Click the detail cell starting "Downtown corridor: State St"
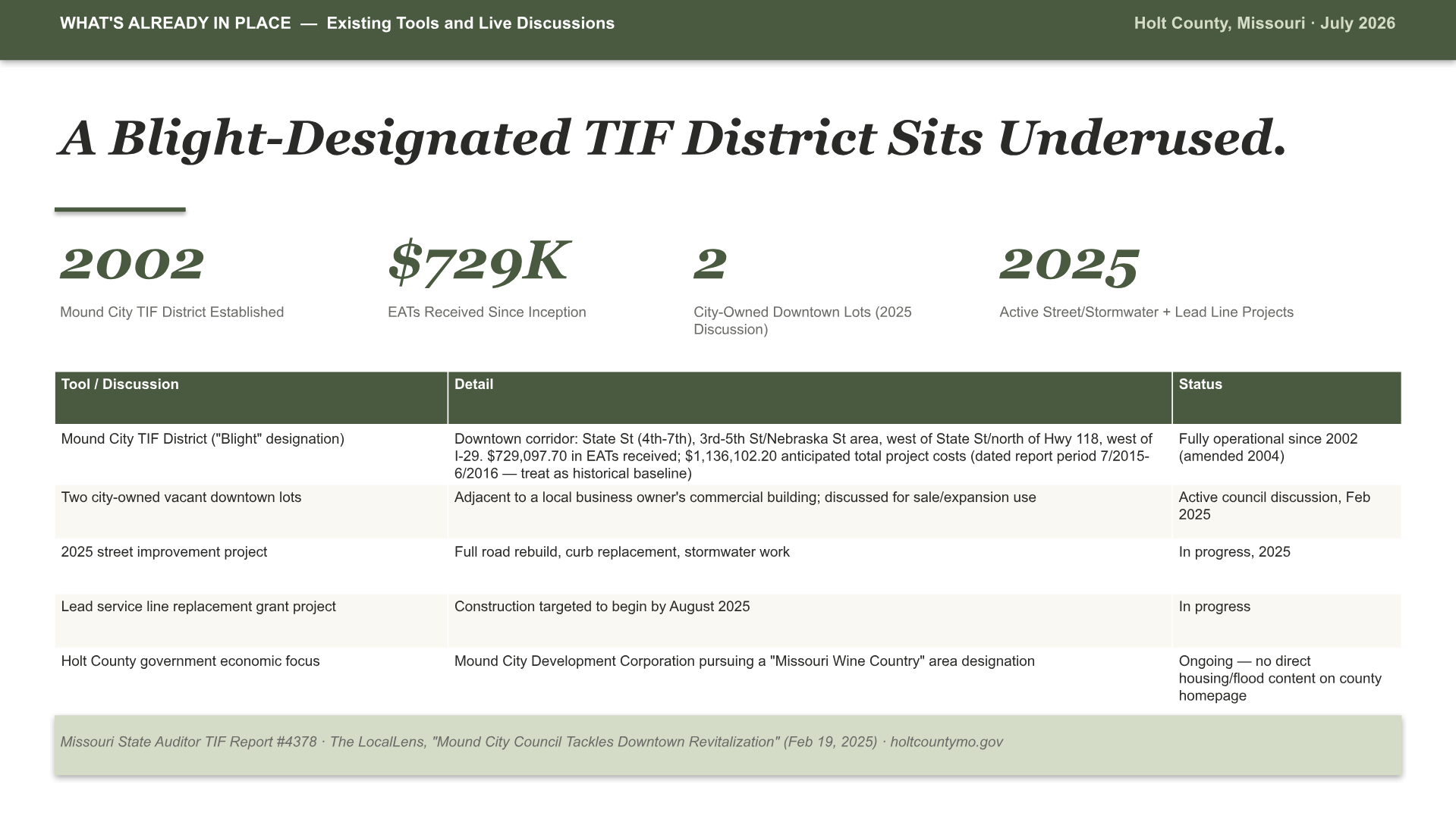1456x819 pixels. pyautogui.click(x=810, y=456)
